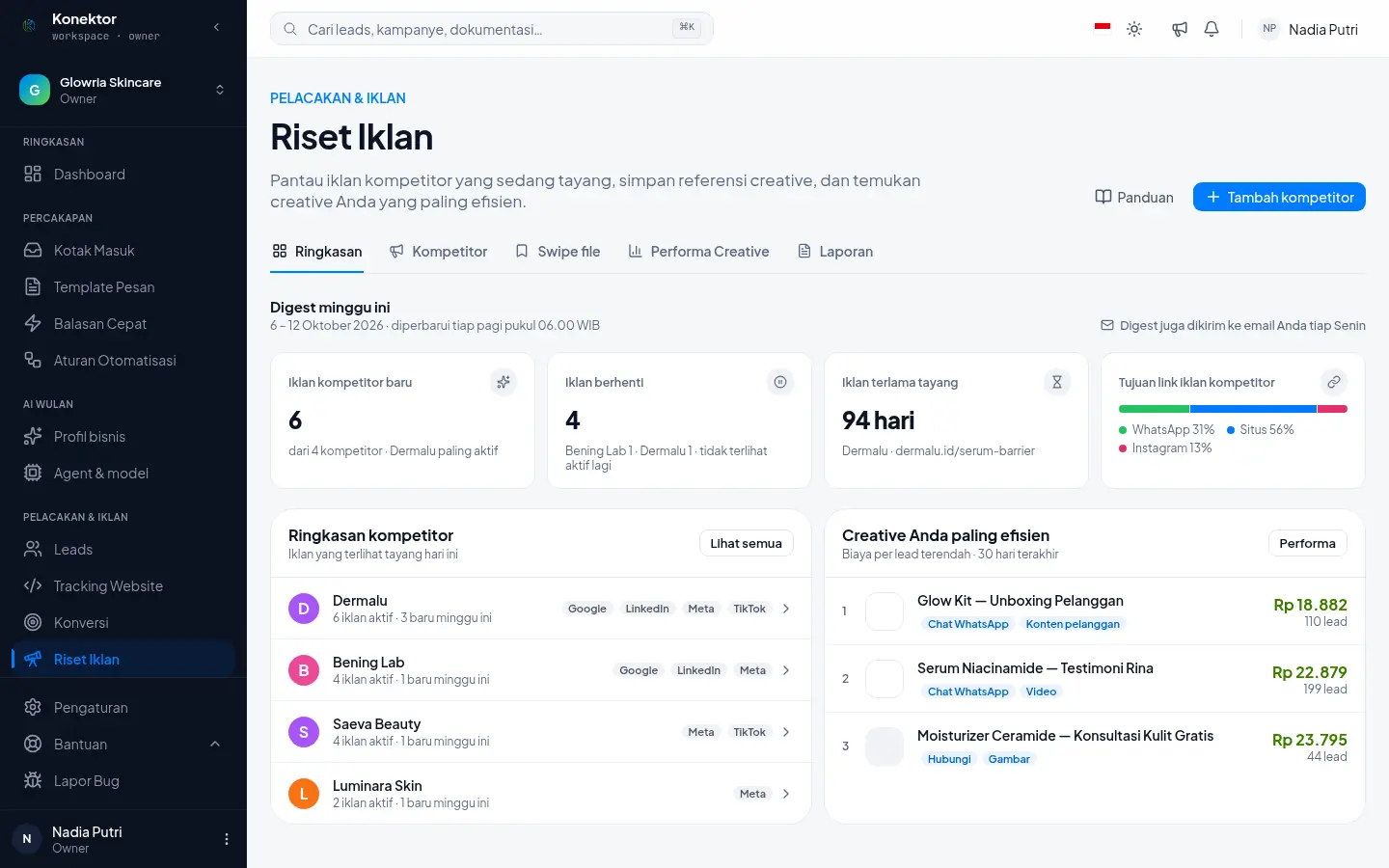Open the Glowria Skincare workspace switcher
The width and height of the screenshot is (1389, 868).
(x=123, y=90)
